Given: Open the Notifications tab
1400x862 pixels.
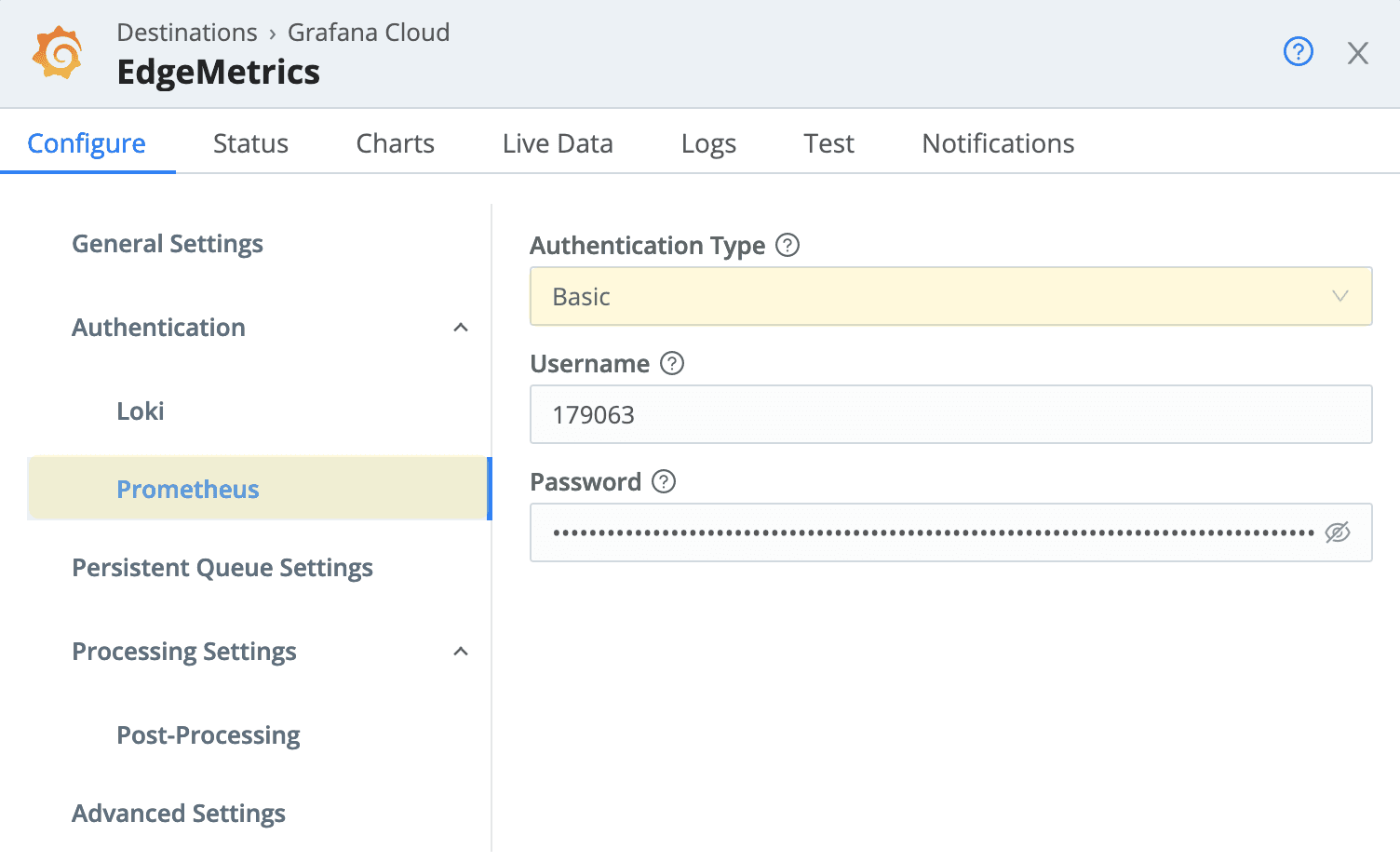Looking at the screenshot, I should (x=998, y=143).
